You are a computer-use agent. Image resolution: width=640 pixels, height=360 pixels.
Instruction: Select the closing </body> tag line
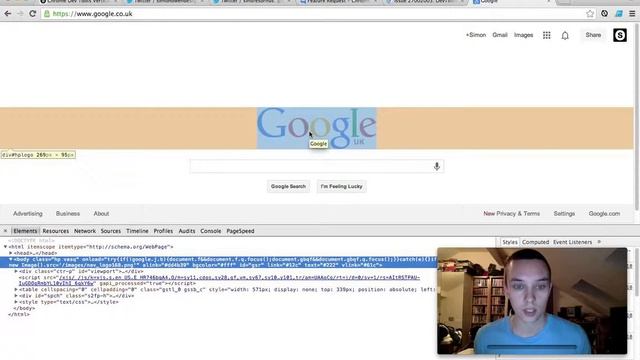24,308
